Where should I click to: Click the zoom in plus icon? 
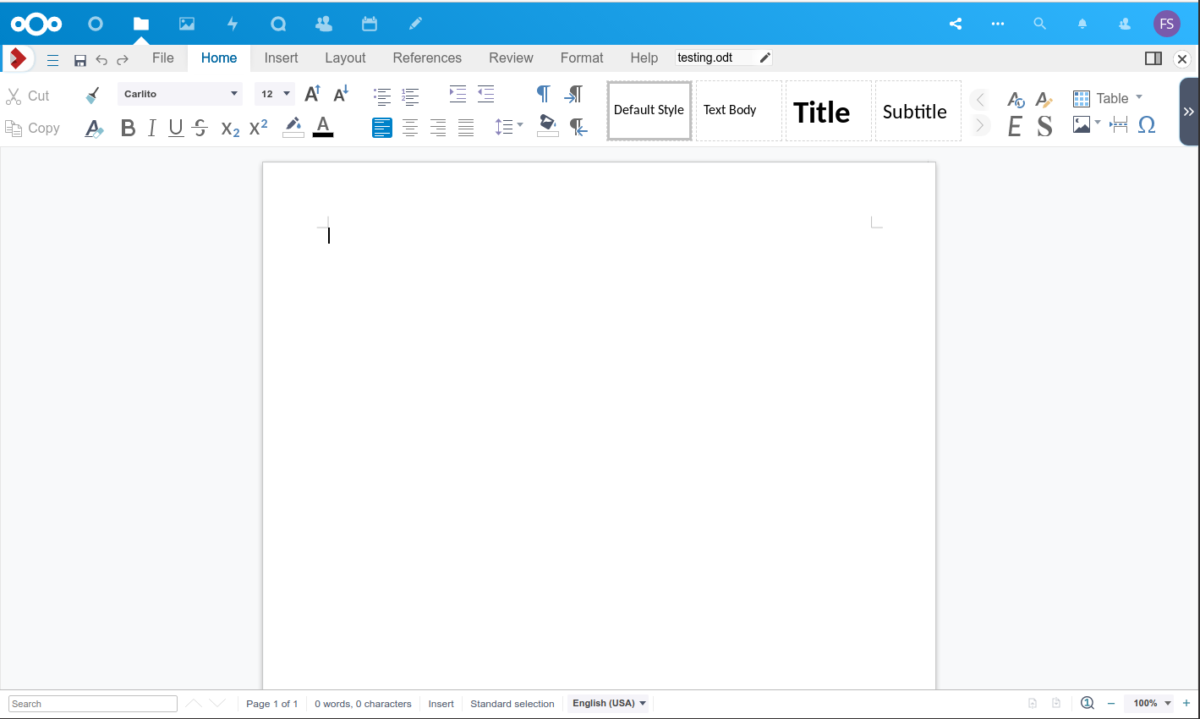click(x=1186, y=703)
